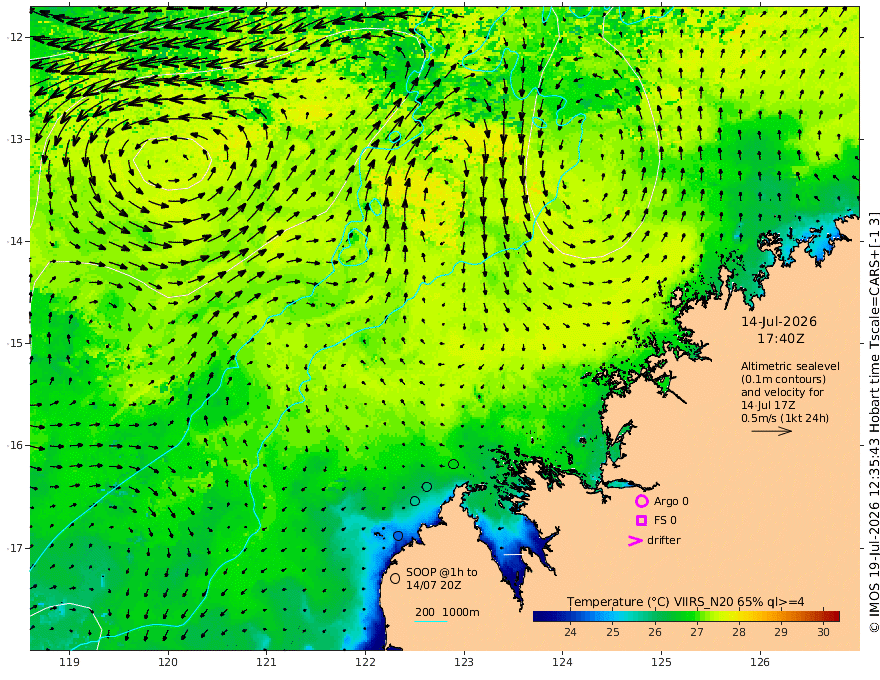Image resolution: width=880 pixels, height=680 pixels.
Task: Click the longitude axis label 119
Action: [x=69, y=662]
